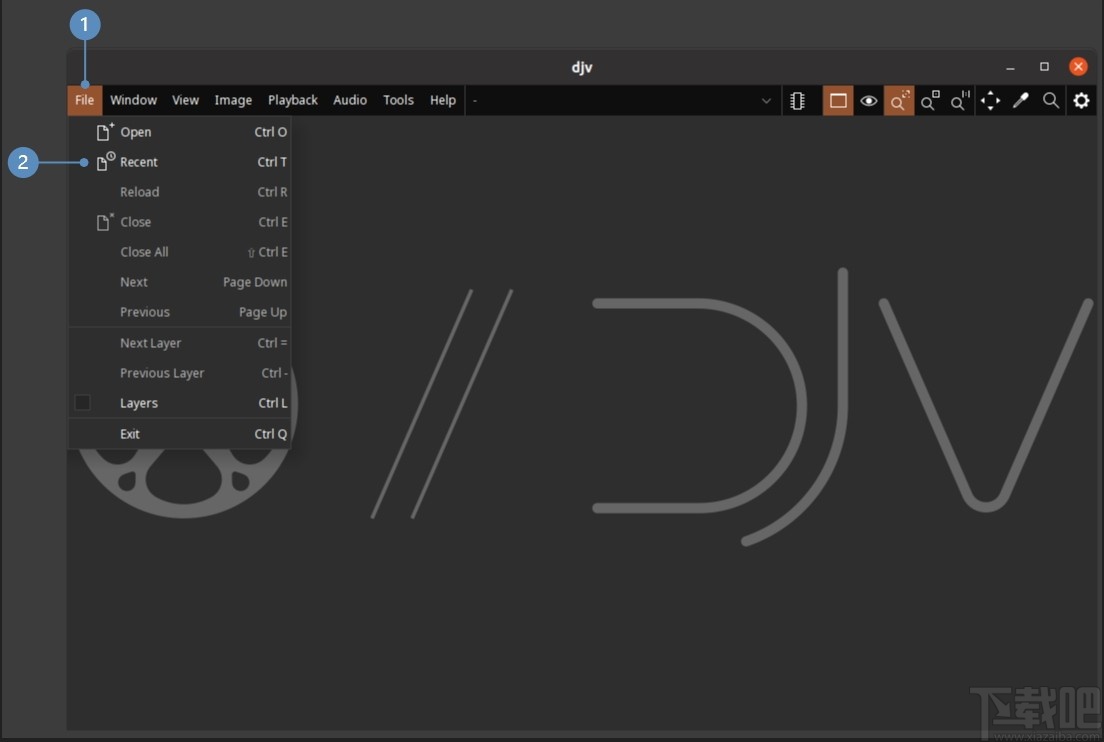Open the Playback menu

pyautogui.click(x=292, y=100)
